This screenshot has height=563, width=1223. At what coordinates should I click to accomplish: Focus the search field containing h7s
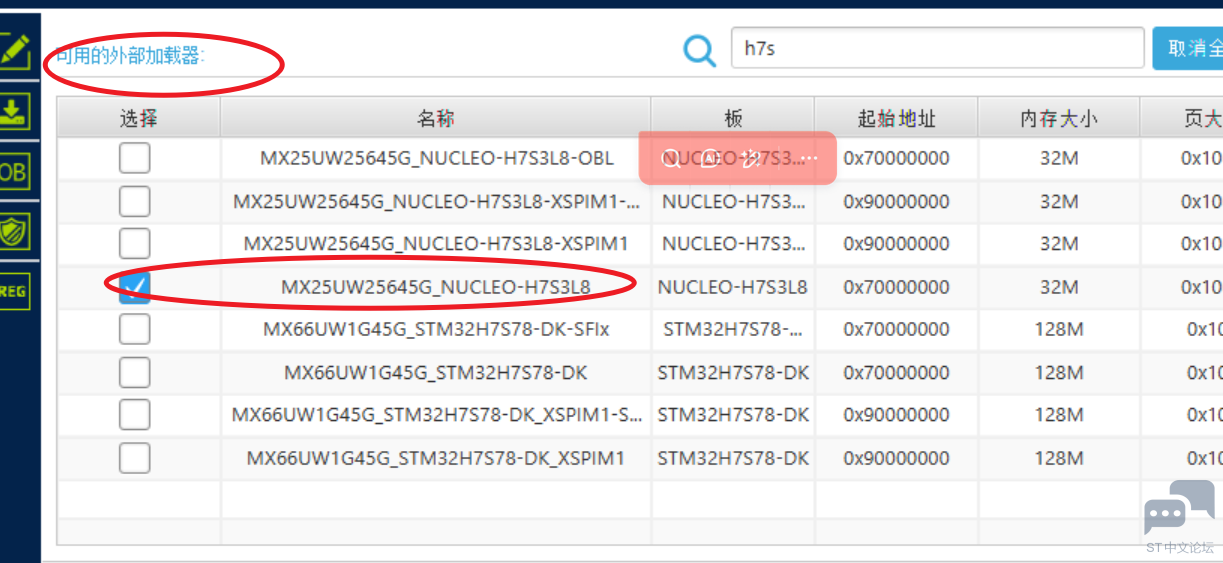938,48
